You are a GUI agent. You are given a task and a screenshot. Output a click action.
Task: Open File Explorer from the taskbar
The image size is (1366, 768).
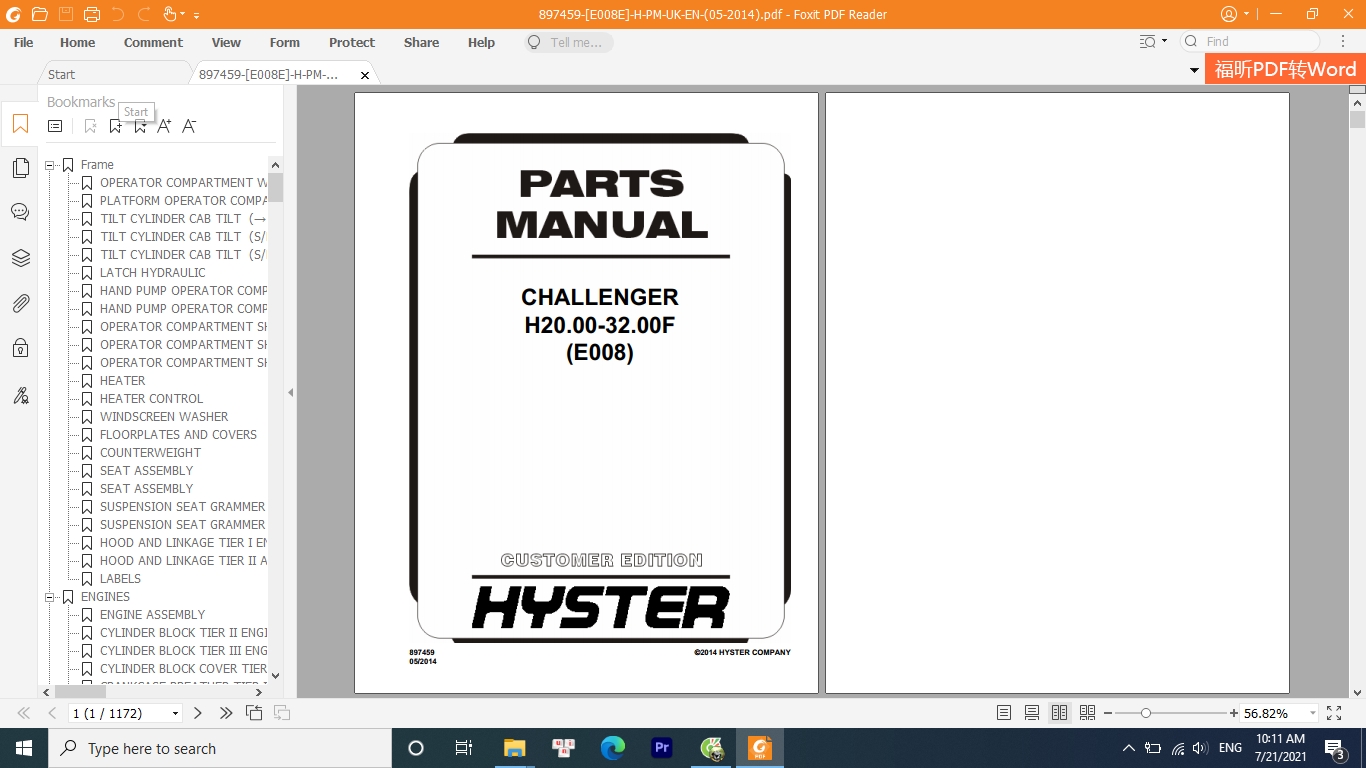tap(515, 748)
